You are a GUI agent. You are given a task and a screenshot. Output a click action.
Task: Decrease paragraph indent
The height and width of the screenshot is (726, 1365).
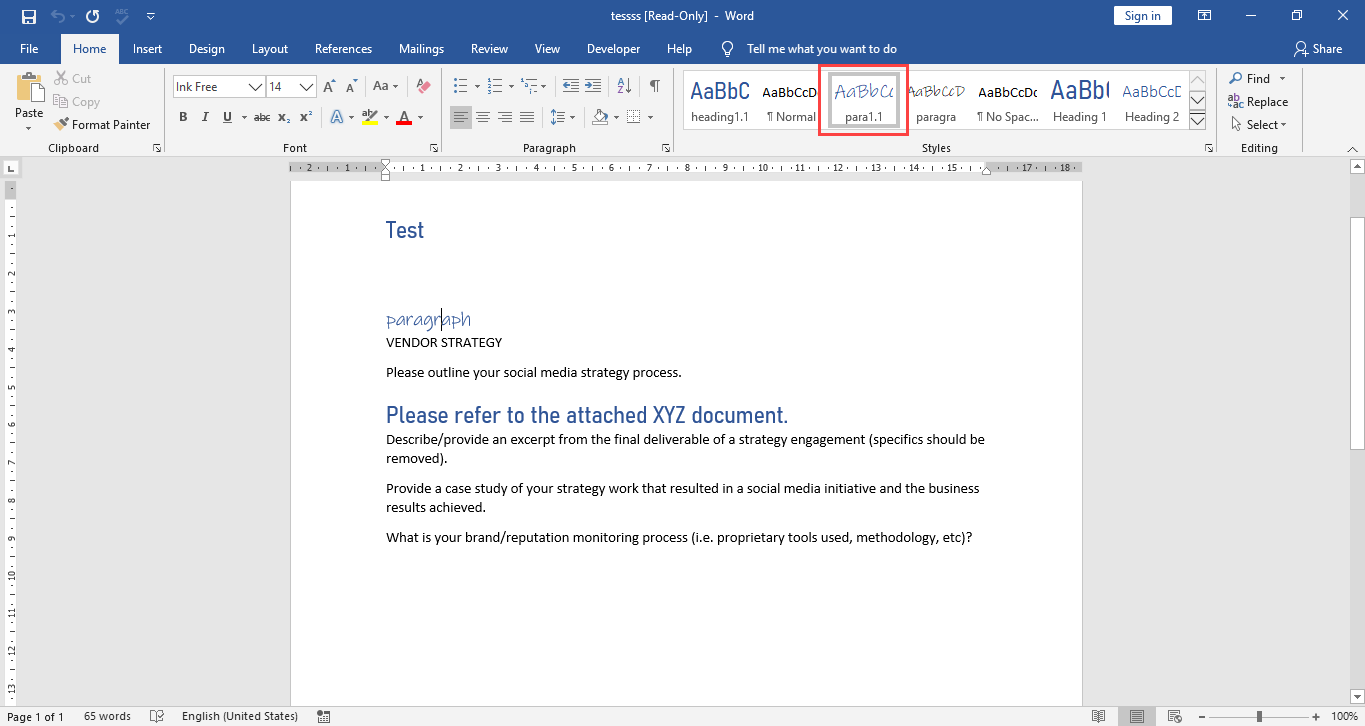pyautogui.click(x=570, y=87)
